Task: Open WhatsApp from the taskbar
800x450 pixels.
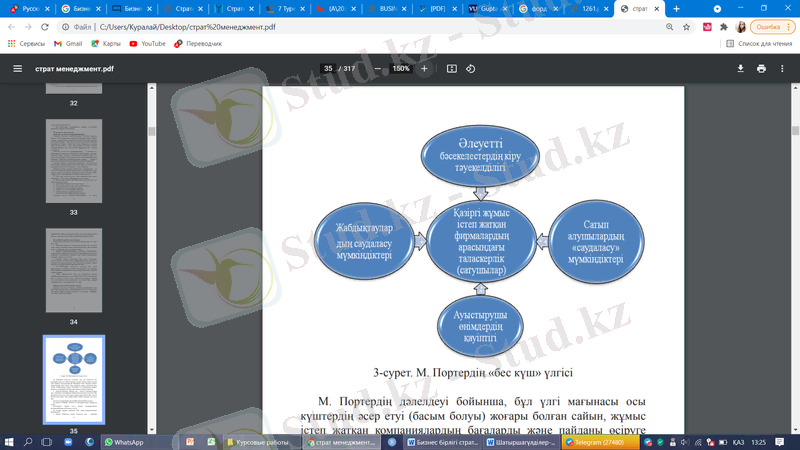Action: 124,442
